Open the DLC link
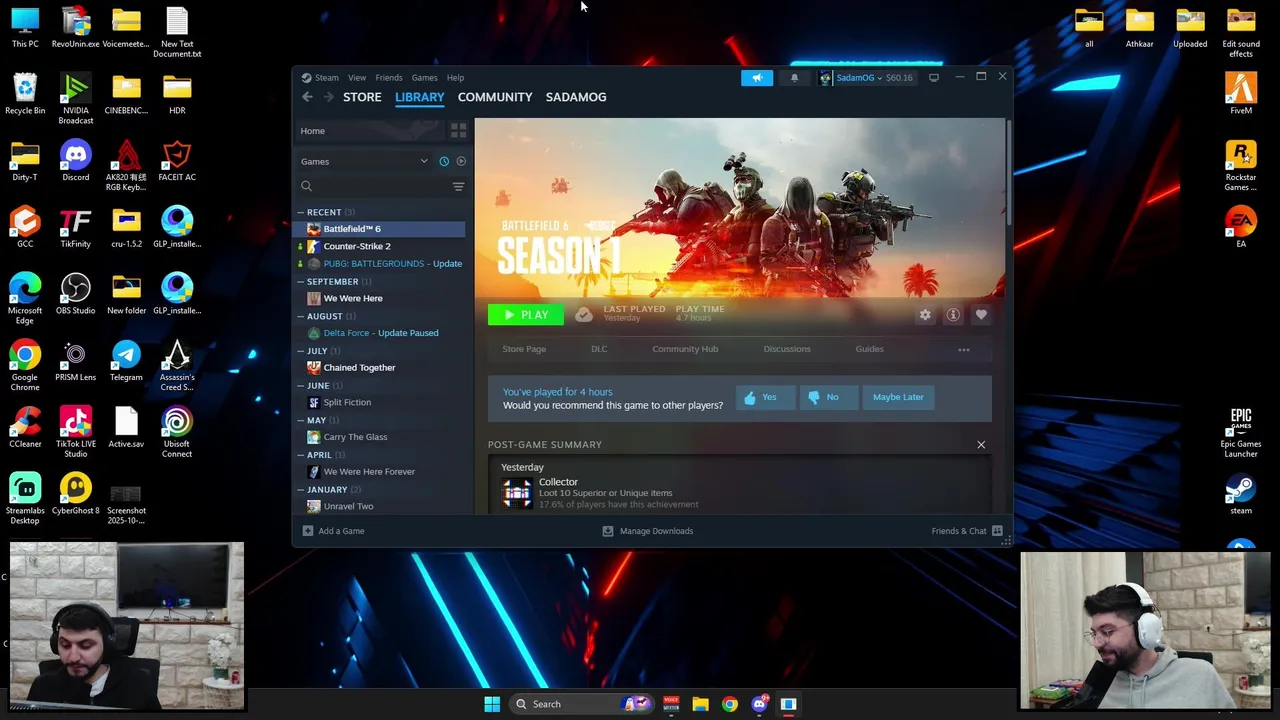Viewport: 1280px width, 720px height. click(x=599, y=349)
